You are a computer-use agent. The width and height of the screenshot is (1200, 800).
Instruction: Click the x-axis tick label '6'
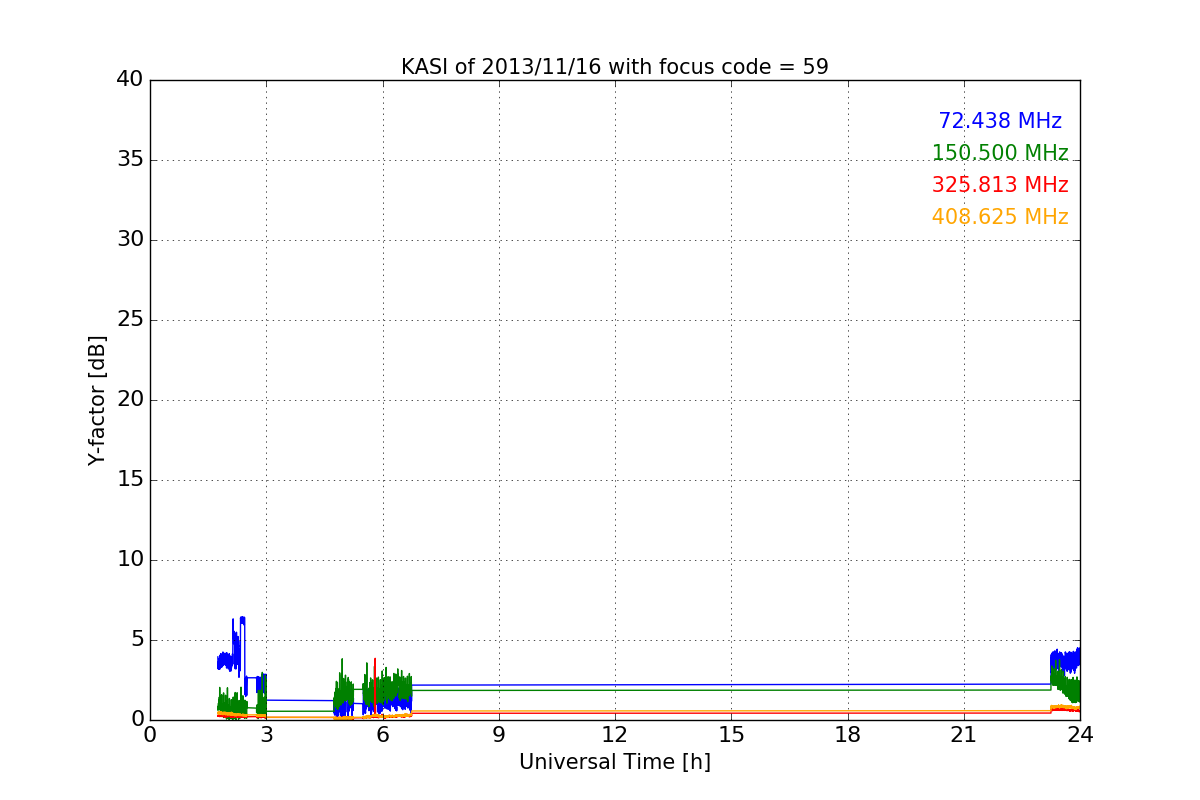383,734
